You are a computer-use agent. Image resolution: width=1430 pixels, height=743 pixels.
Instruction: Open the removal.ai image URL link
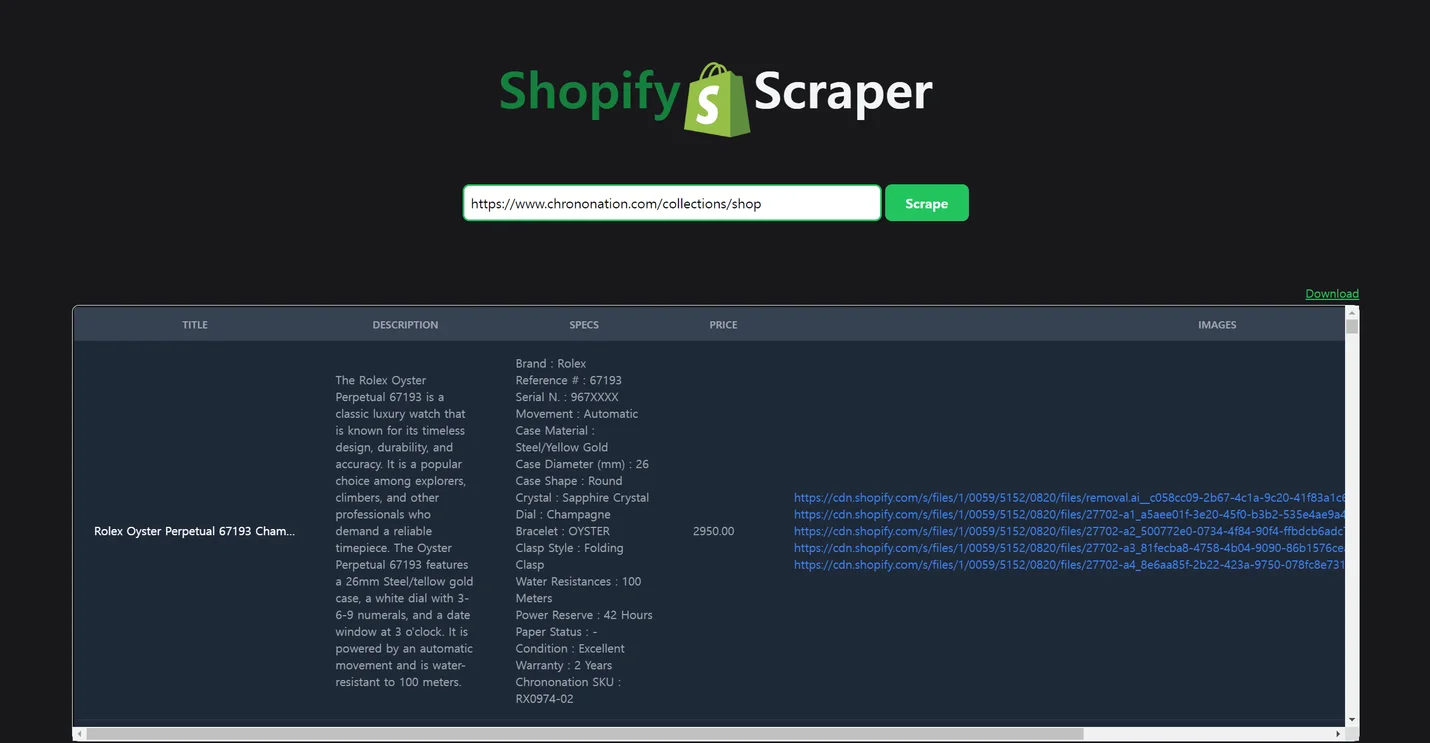tap(1069, 497)
